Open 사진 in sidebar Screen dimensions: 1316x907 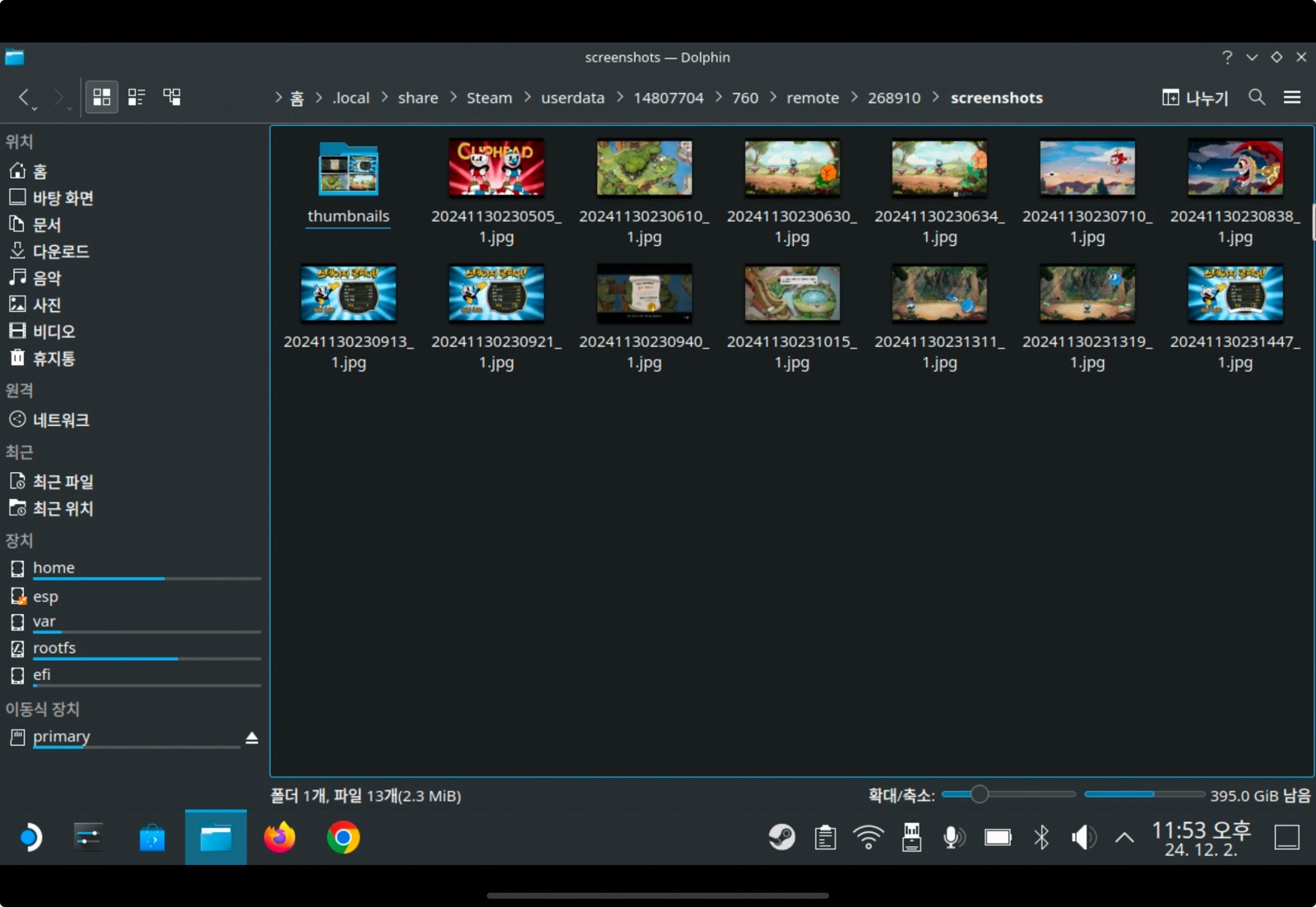pos(133,304)
